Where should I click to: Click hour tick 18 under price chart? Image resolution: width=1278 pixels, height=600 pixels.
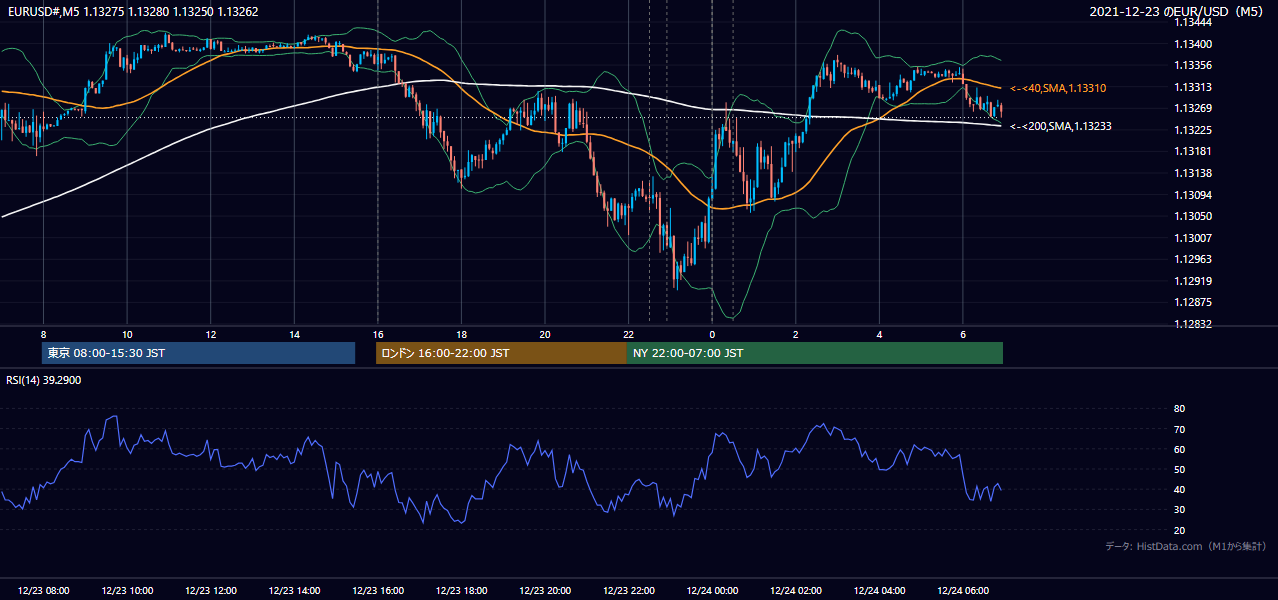tap(461, 334)
